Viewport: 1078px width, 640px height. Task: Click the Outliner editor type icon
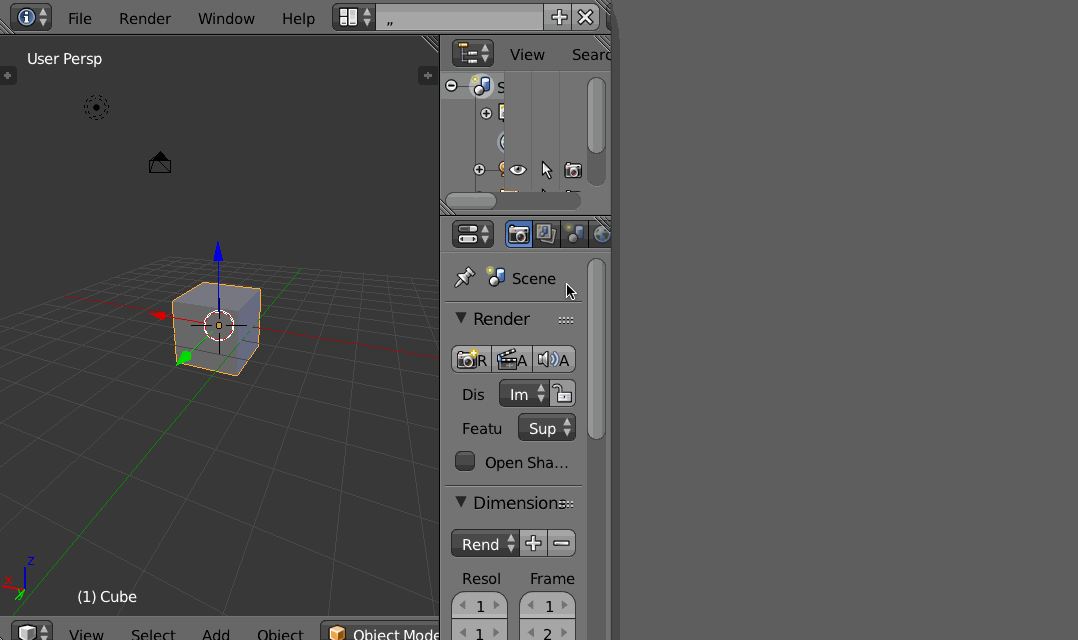pyautogui.click(x=470, y=53)
